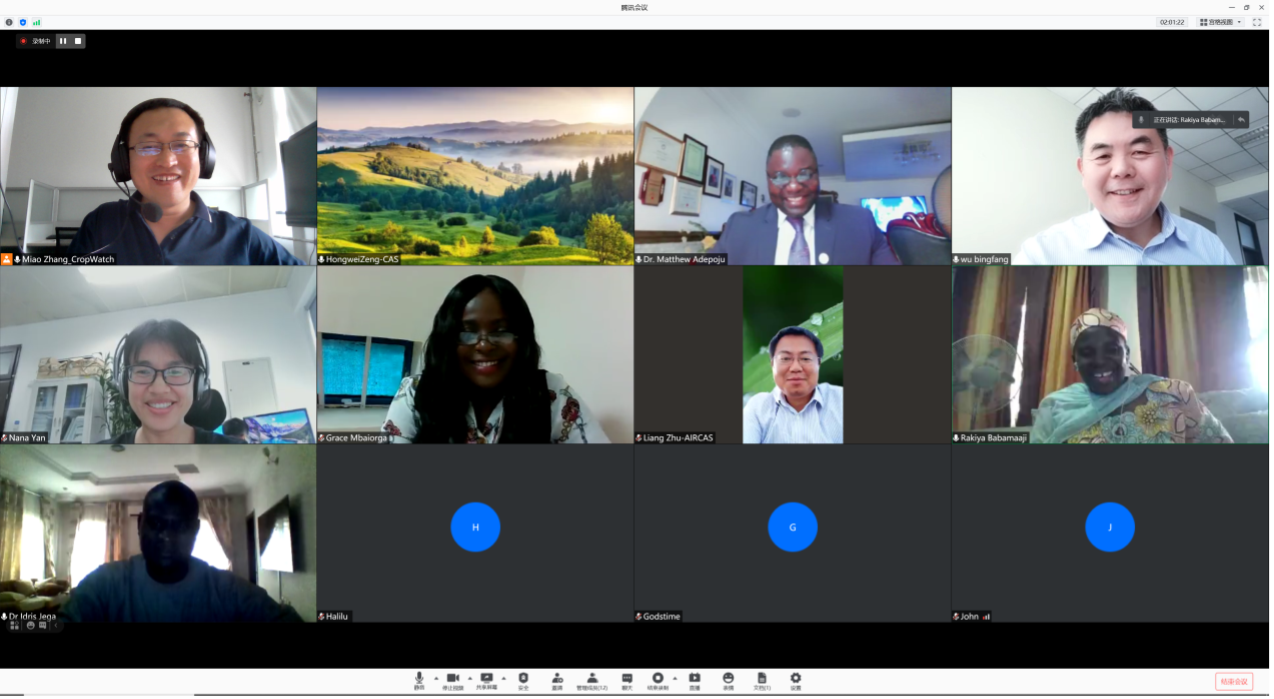This screenshot has height=699, width=1274.
Task: Start screen sharing via 共享屏幕 icon
Action: pyautogui.click(x=487, y=680)
